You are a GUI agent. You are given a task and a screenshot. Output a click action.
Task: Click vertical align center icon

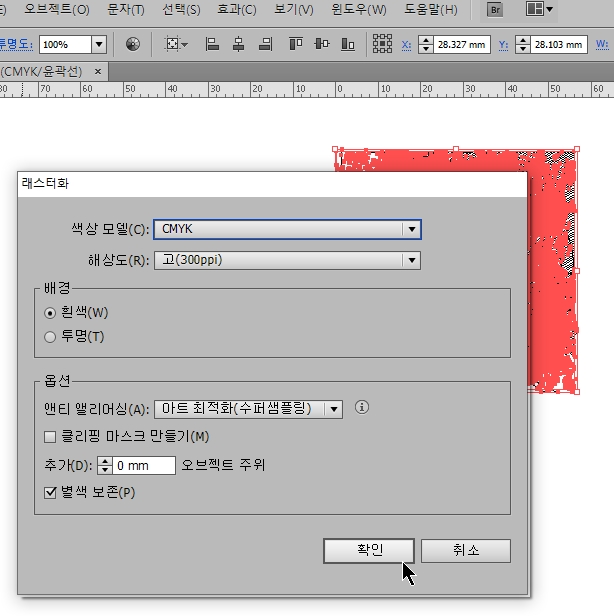[322, 44]
